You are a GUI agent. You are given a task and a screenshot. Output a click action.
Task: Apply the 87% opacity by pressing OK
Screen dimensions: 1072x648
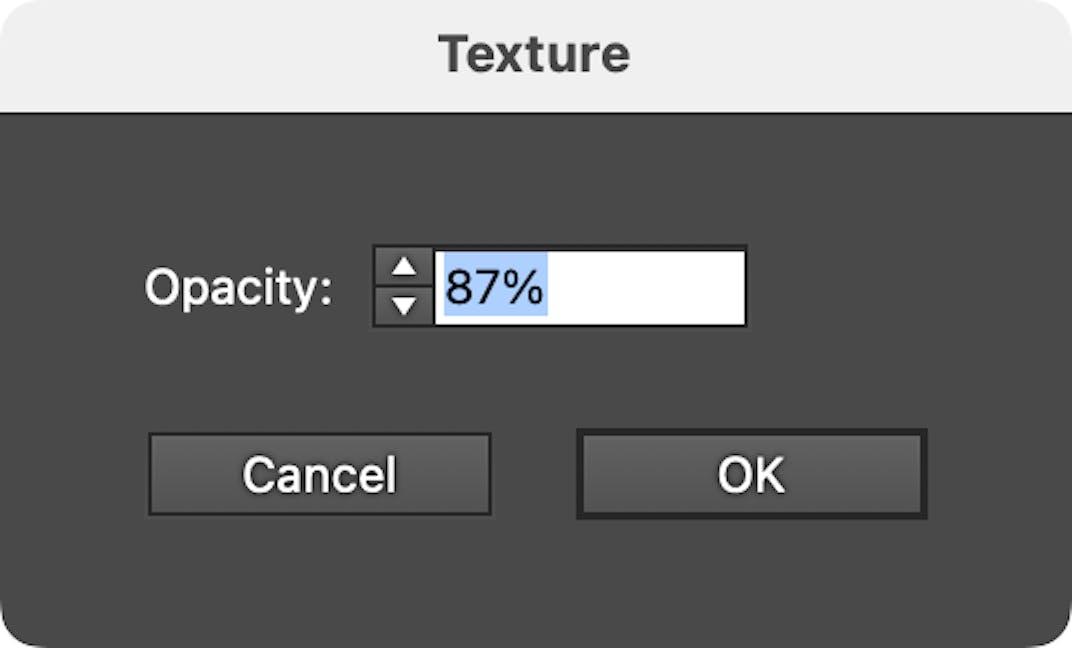[752, 475]
